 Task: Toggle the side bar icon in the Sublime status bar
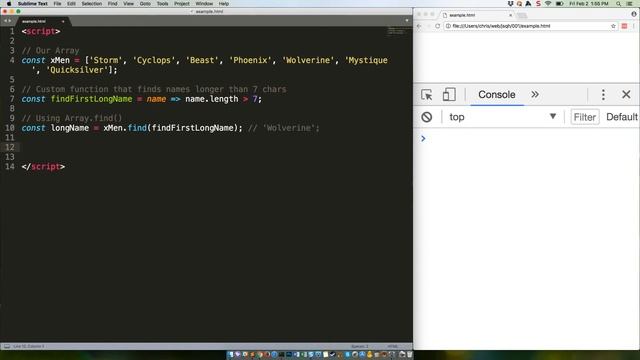point(7,347)
